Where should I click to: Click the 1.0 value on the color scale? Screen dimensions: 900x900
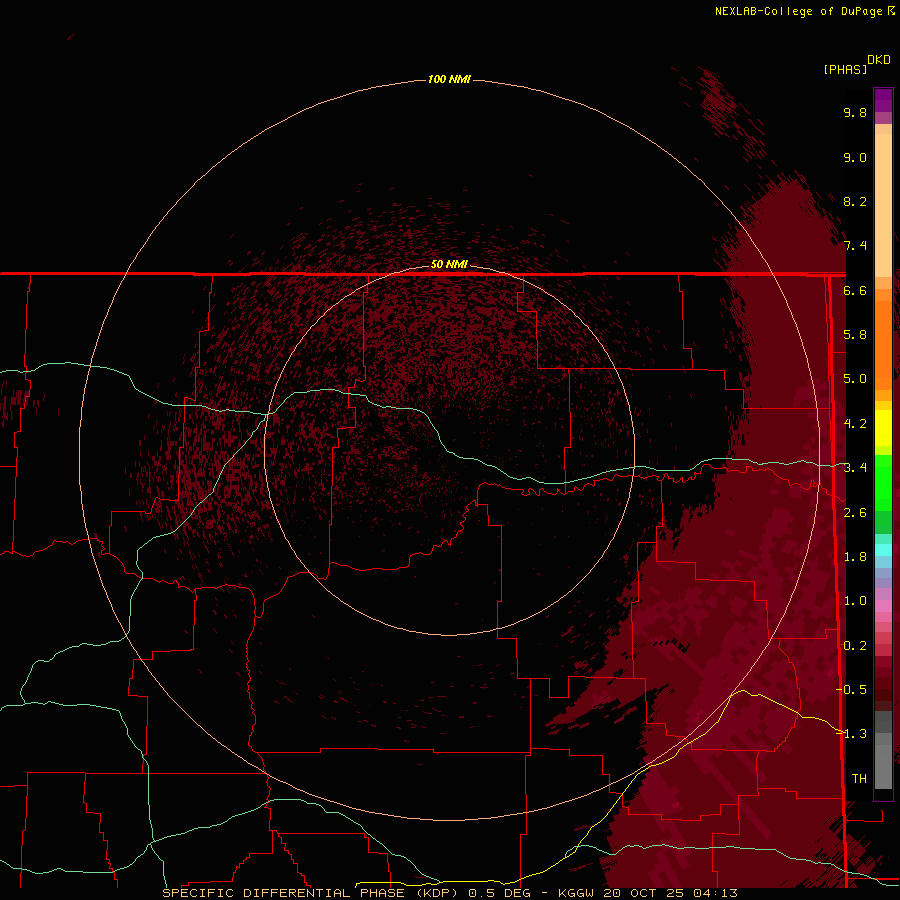tap(855, 601)
